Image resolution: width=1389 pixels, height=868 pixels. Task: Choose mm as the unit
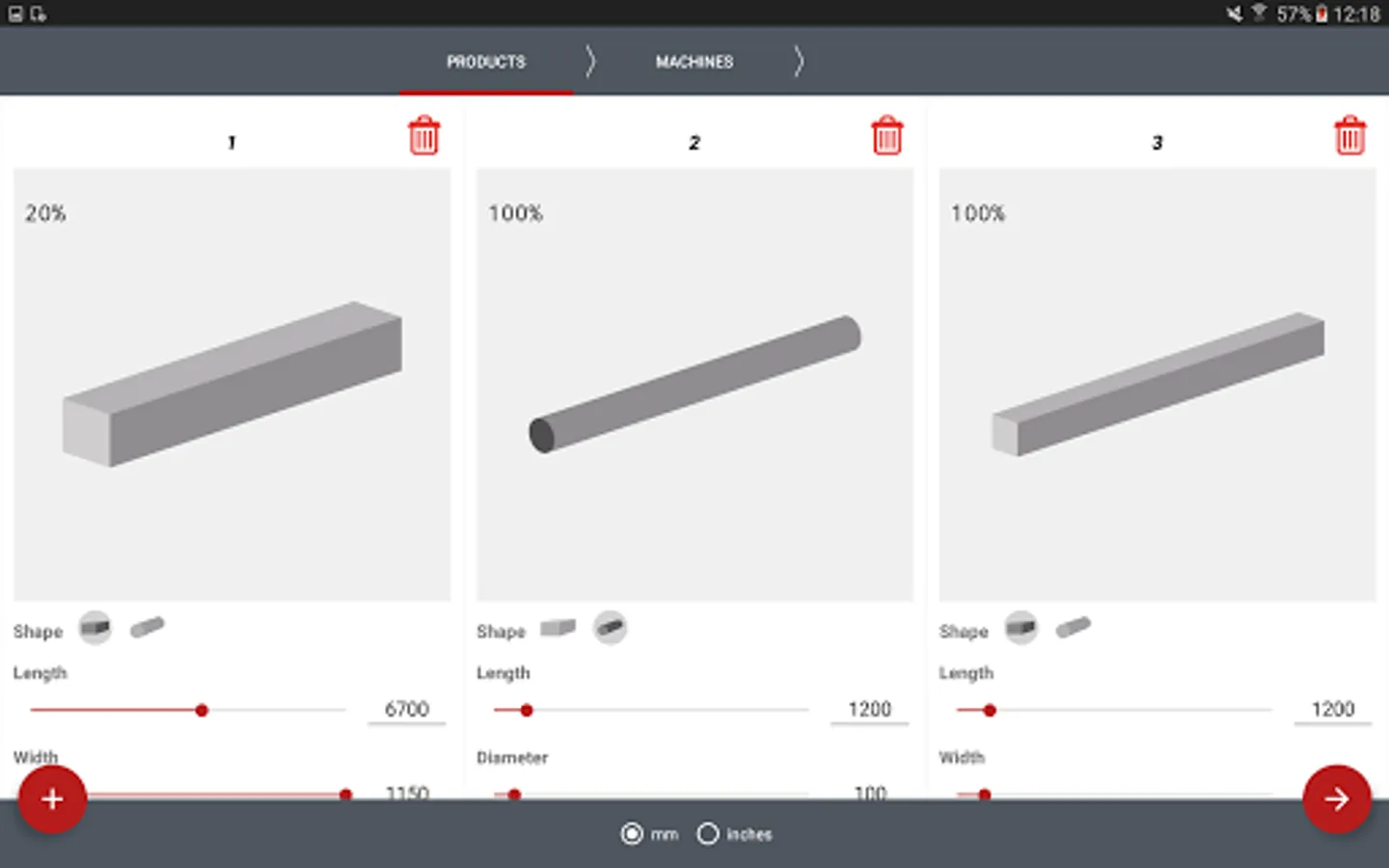pos(649,834)
